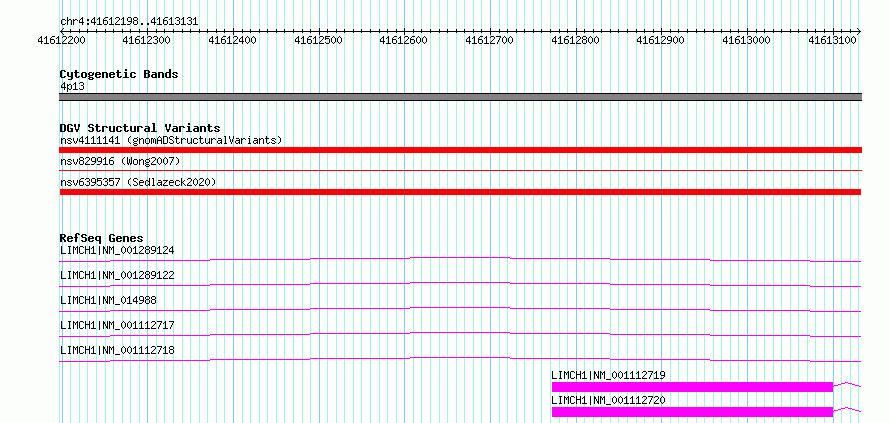Click the 41612500 ruler position label
The height and width of the screenshot is (423, 890).
[318, 40]
